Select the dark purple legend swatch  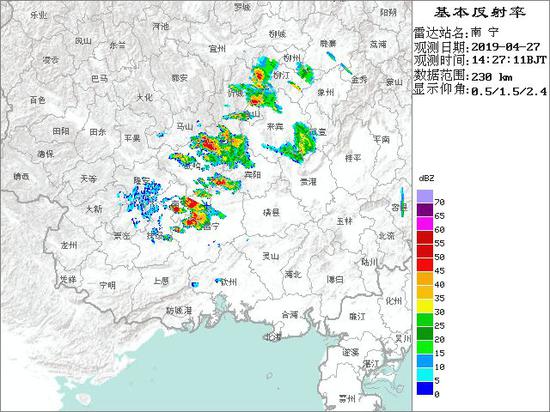coord(425,210)
